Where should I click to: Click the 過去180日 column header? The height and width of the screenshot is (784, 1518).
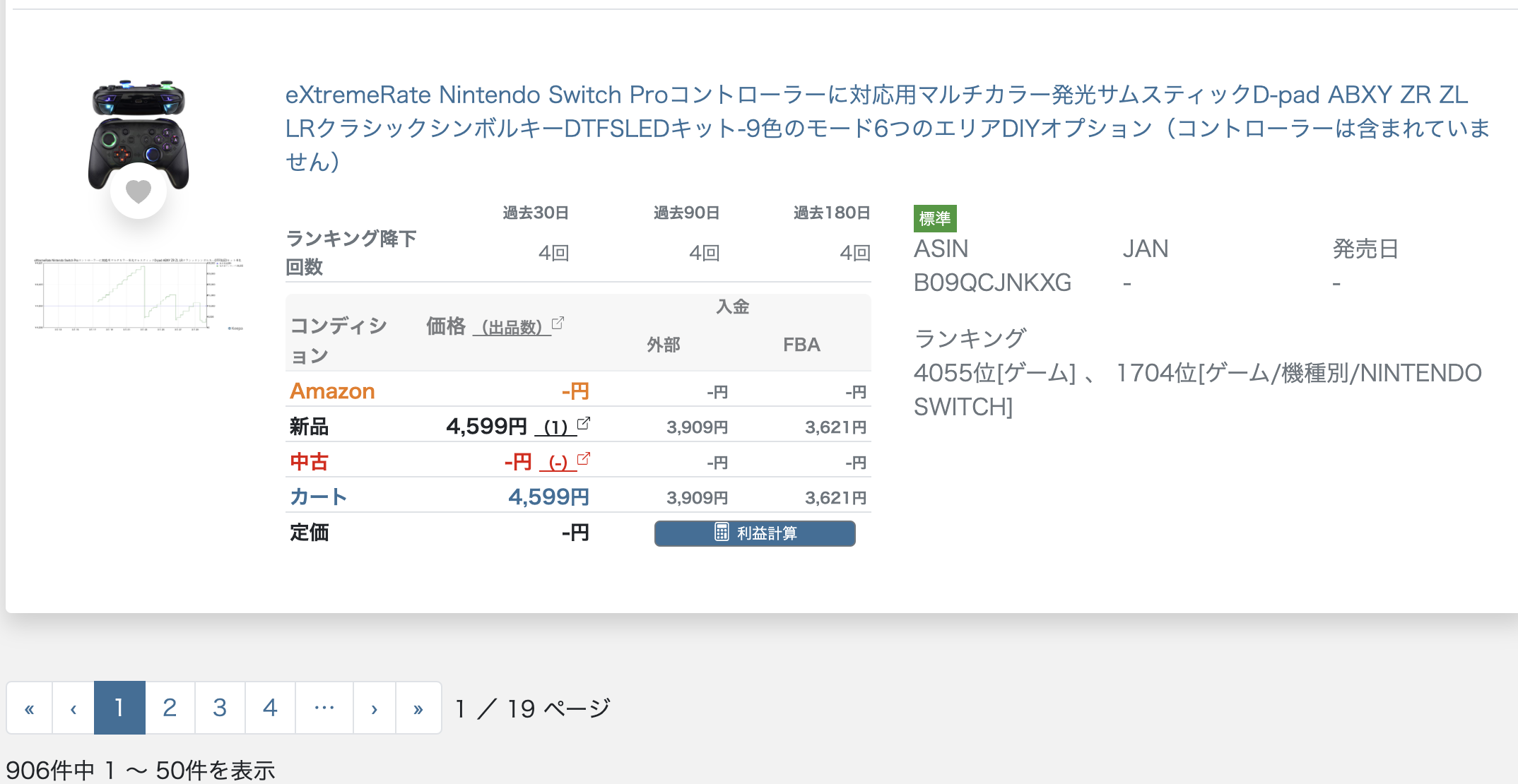click(x=832, y=213)
